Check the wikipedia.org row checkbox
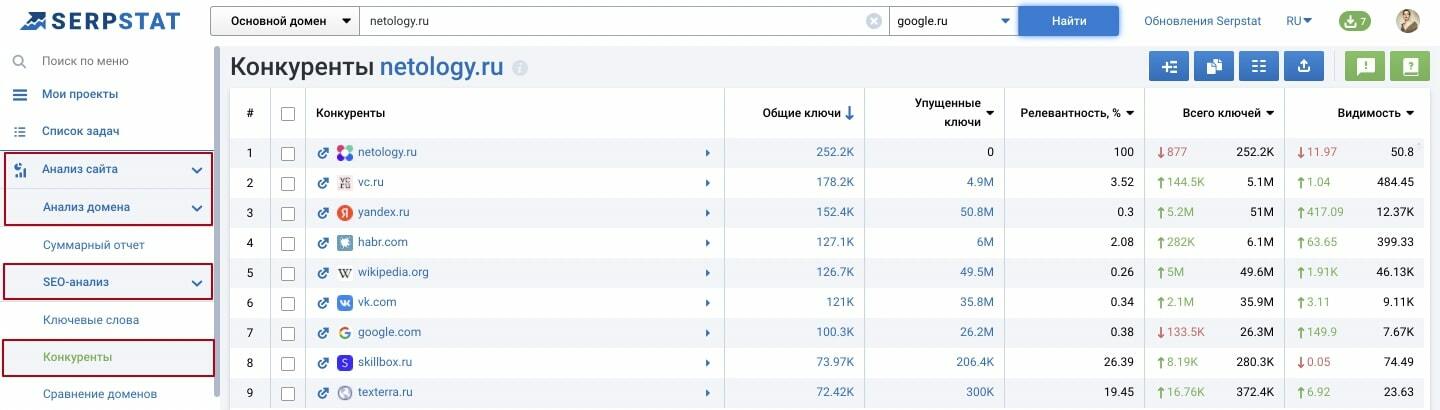1440x410 pixels. (x=288, y=273)
